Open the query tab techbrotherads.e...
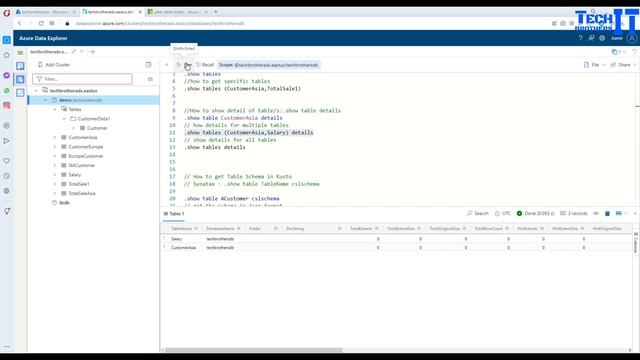This screenshot has height=360, width=640. (x=48, y=52)
